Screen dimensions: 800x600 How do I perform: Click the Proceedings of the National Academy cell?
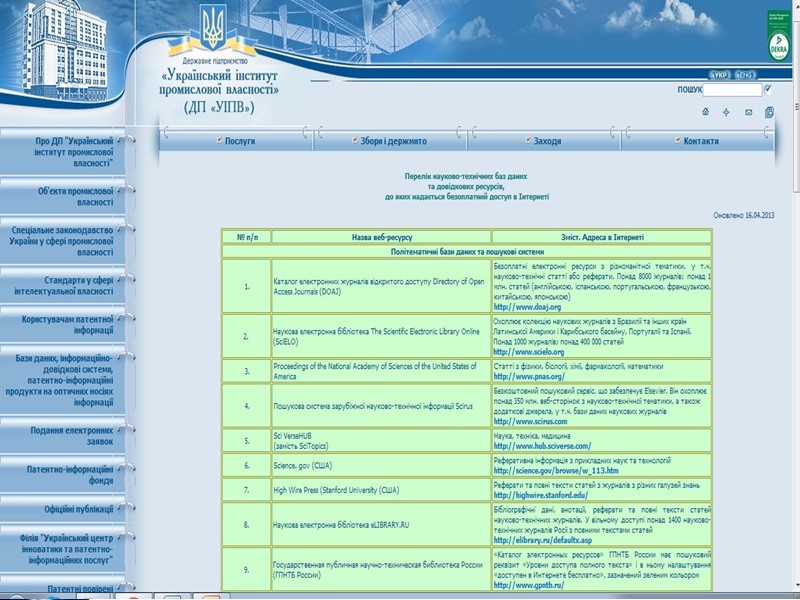click(381, 371)
